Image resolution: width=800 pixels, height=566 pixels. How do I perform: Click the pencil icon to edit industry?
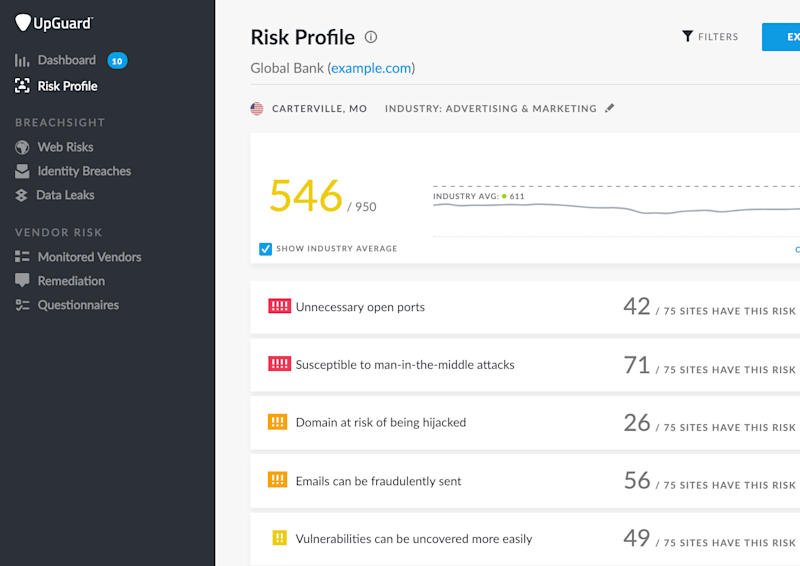click(x=609, y=108)
